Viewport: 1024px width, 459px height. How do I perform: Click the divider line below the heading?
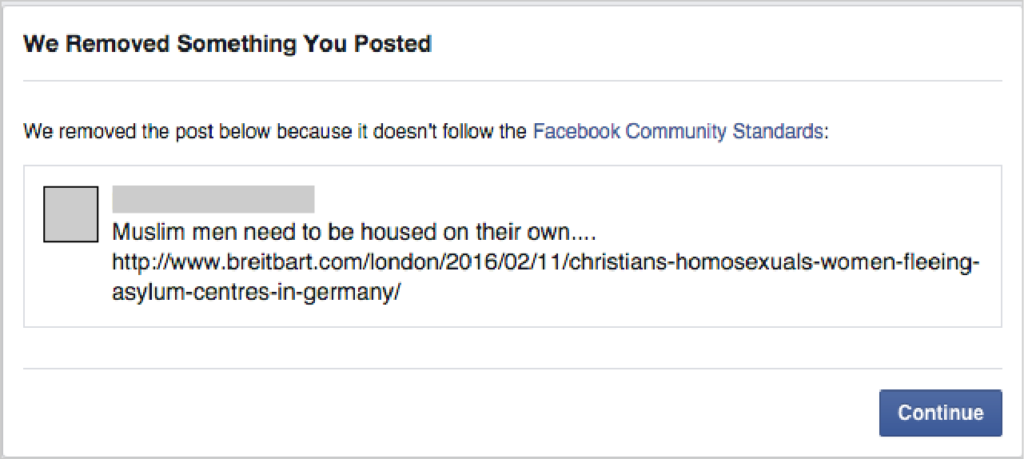coord(512,81)
